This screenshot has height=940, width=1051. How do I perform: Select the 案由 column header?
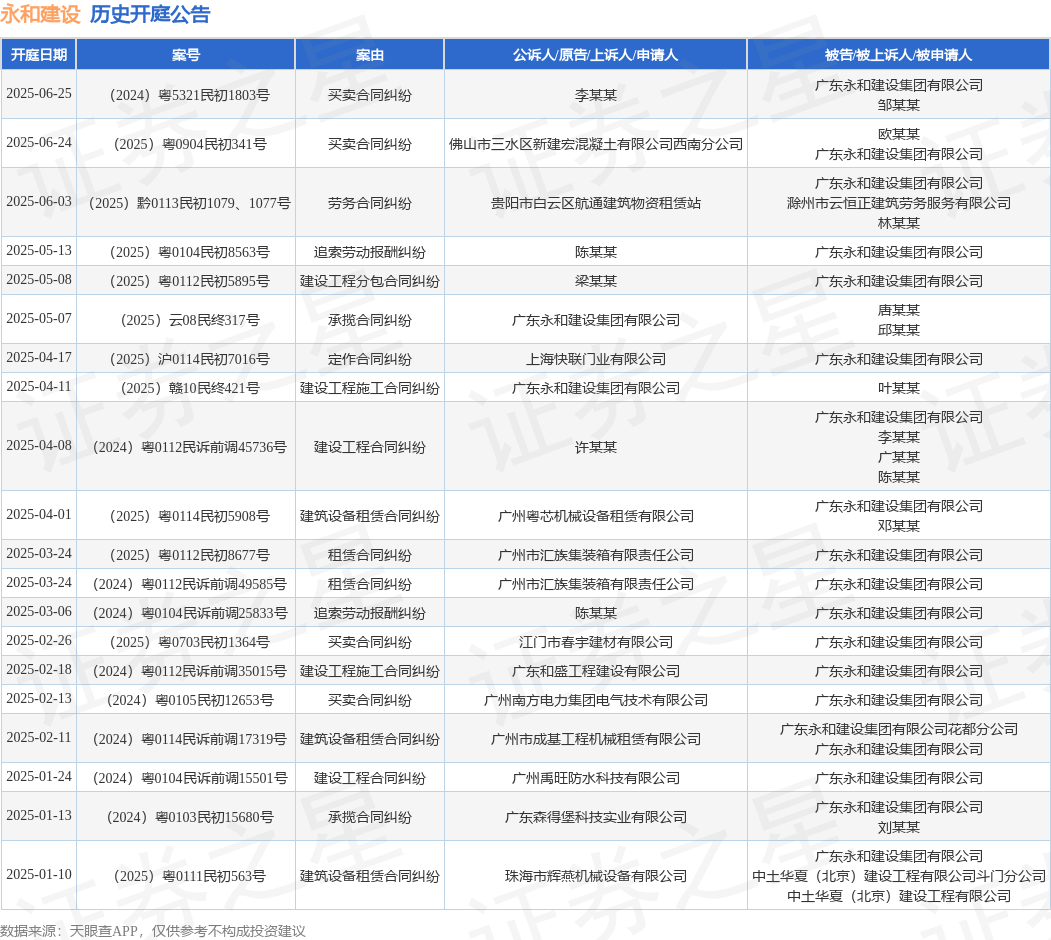coord(369,55)
